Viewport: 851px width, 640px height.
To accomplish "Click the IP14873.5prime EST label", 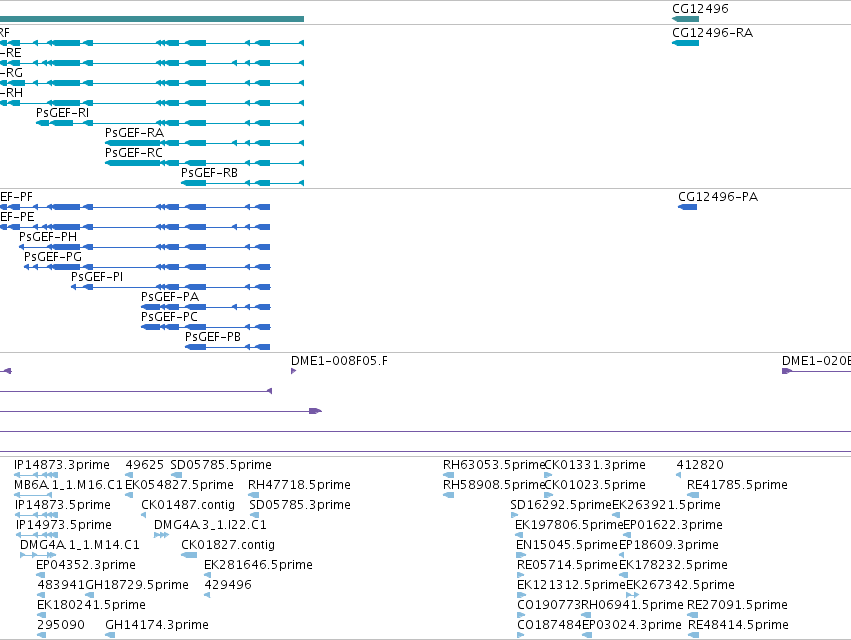I will (62, 505).
